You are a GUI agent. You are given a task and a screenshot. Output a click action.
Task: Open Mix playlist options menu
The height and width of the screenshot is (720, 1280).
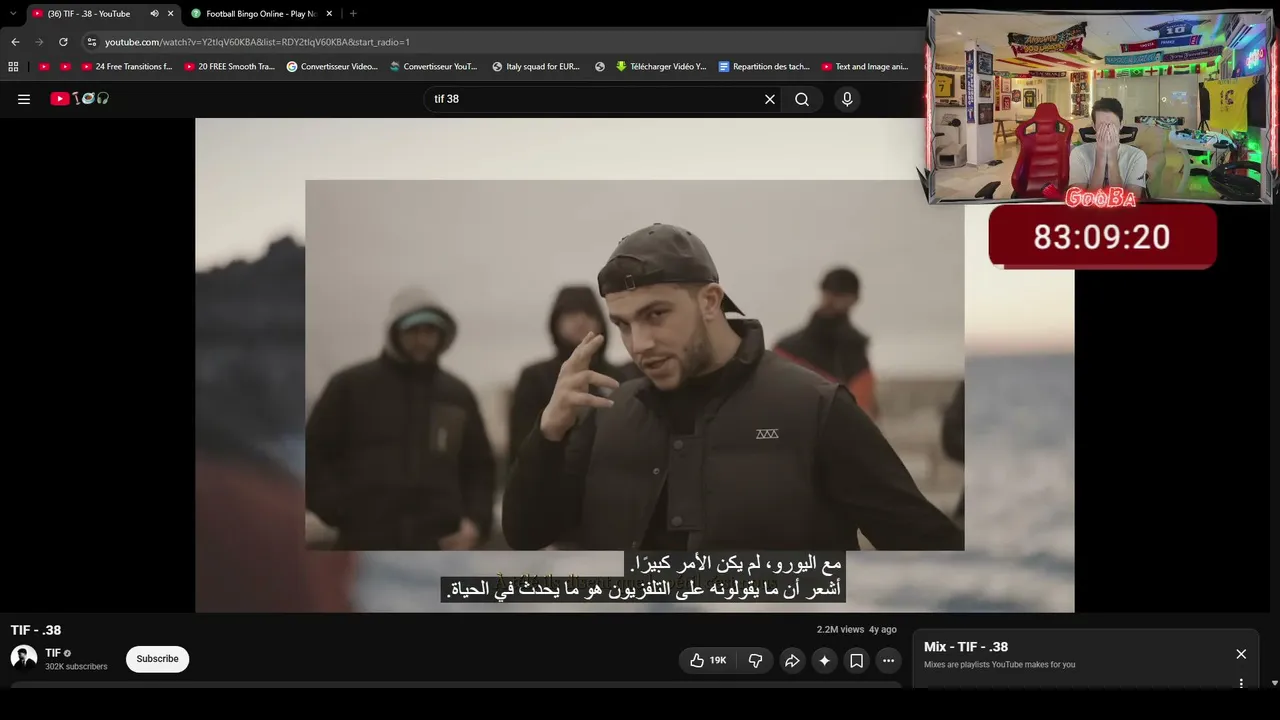pos(1241,684)
